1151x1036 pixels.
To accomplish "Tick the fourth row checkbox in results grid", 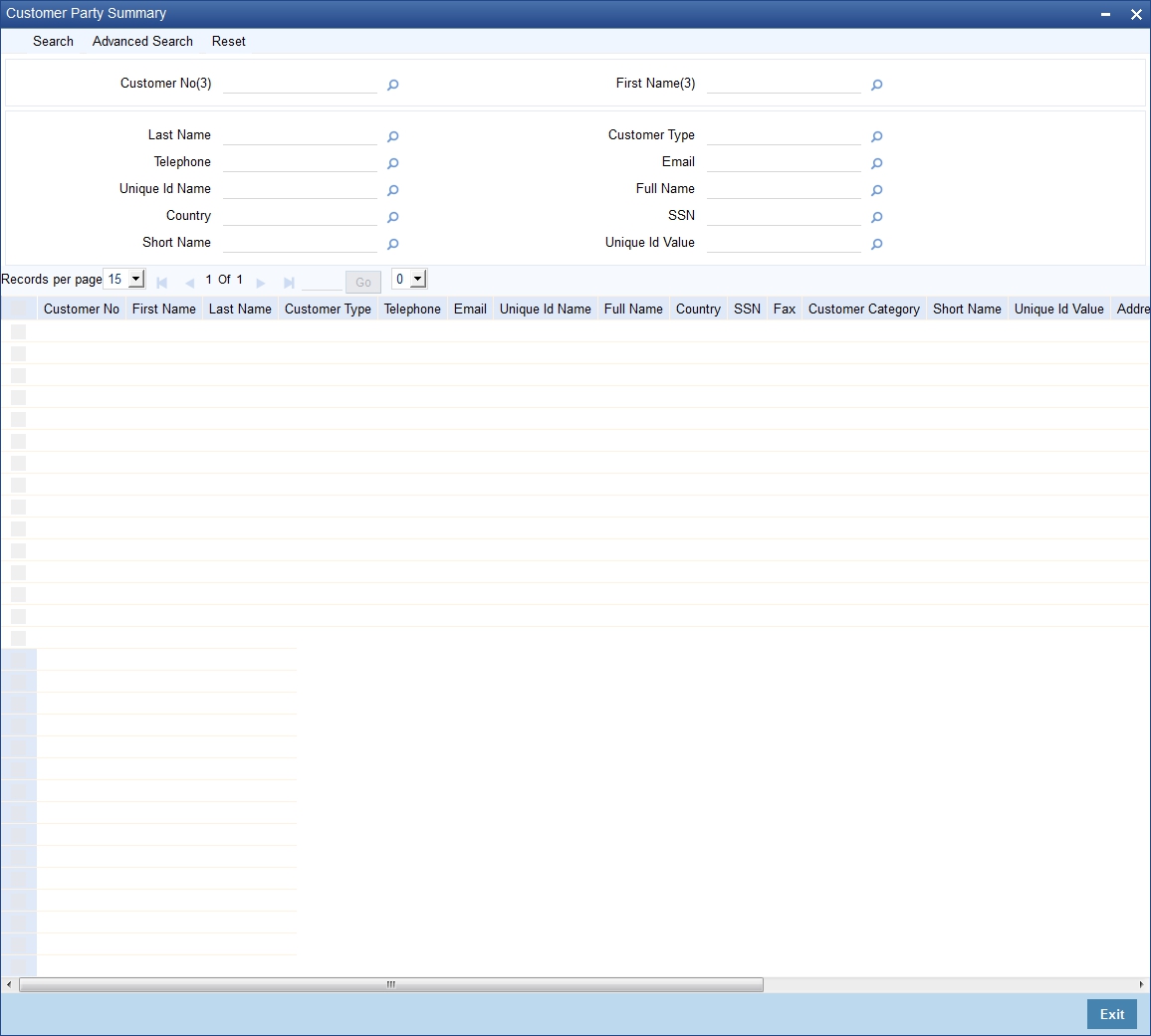I will pos(18,398).
